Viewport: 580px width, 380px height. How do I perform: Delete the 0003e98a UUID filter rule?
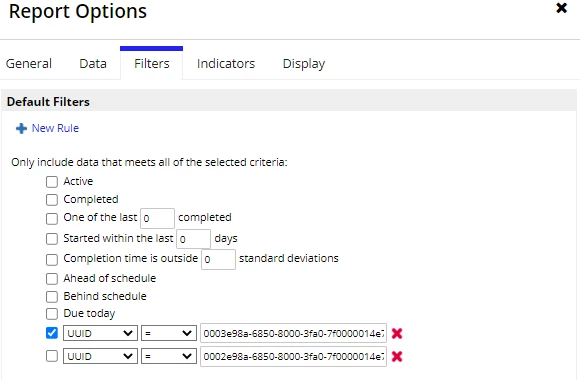pyautogui.click(x=397, y=333)
